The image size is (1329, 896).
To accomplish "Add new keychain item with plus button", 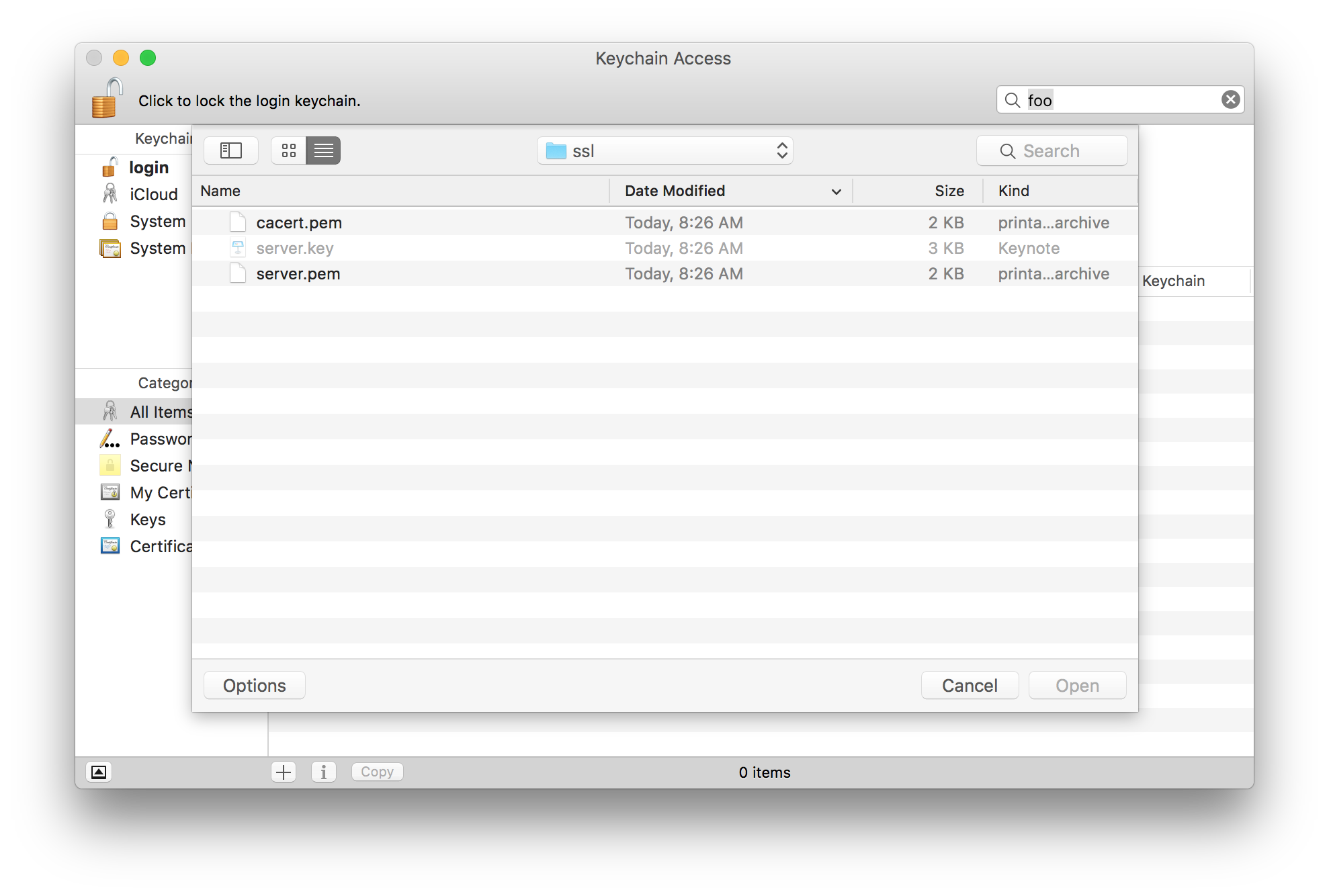I will tap(284, 772).
